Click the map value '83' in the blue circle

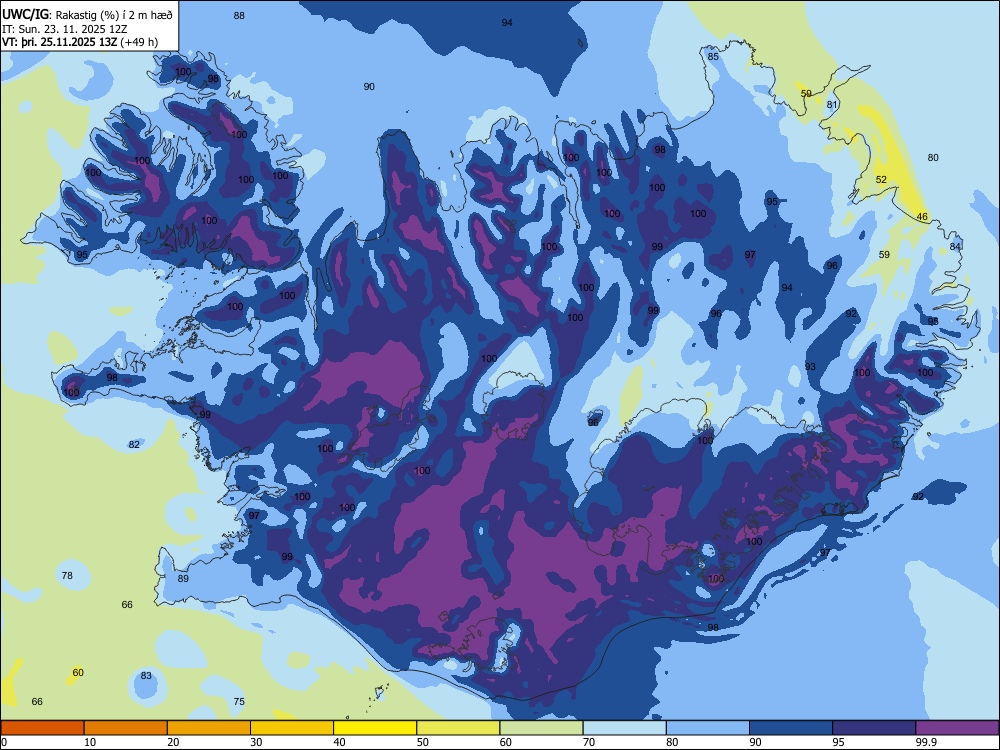point(146,675)
